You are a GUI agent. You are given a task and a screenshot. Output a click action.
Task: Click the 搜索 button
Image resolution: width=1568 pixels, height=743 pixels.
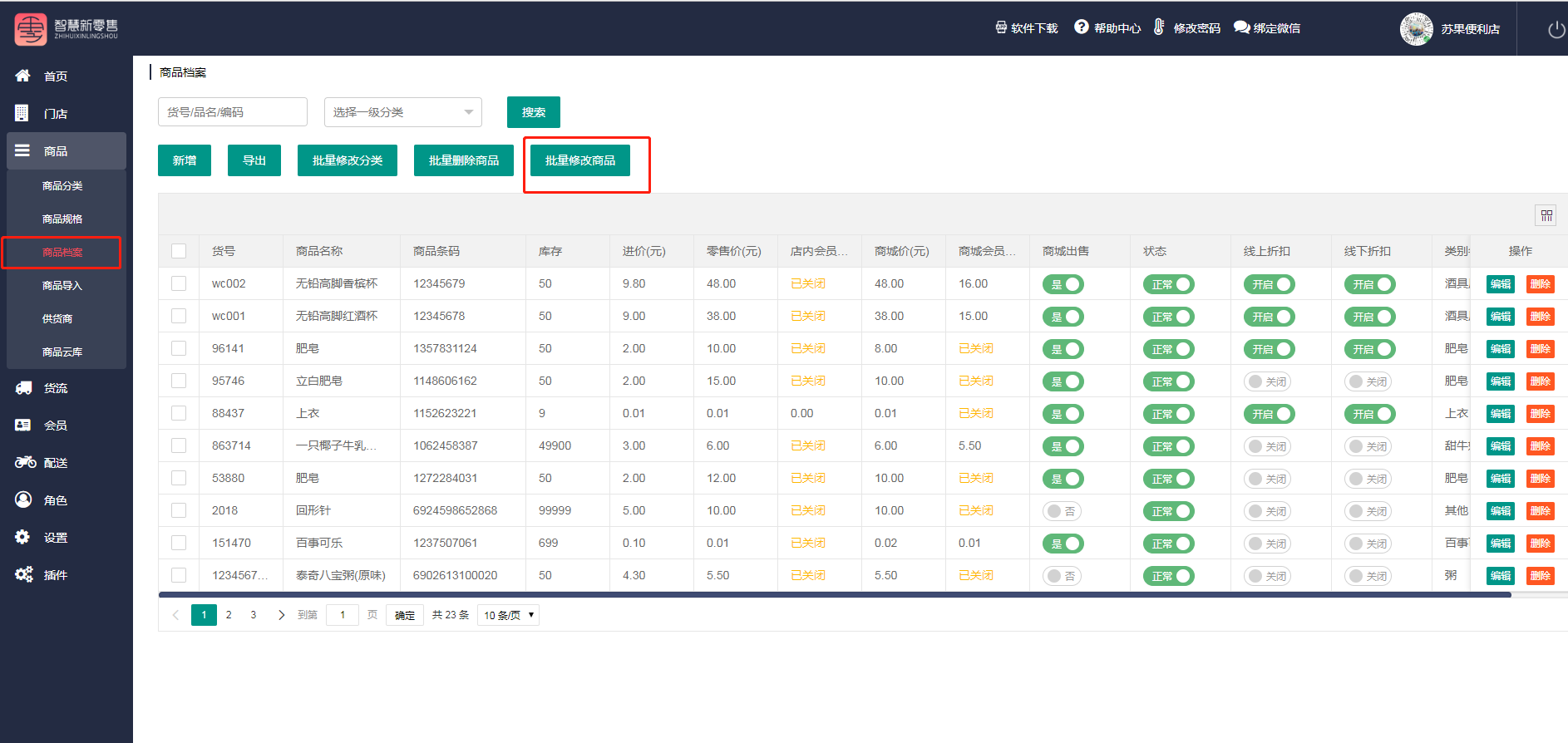click(x=534, y=112)
